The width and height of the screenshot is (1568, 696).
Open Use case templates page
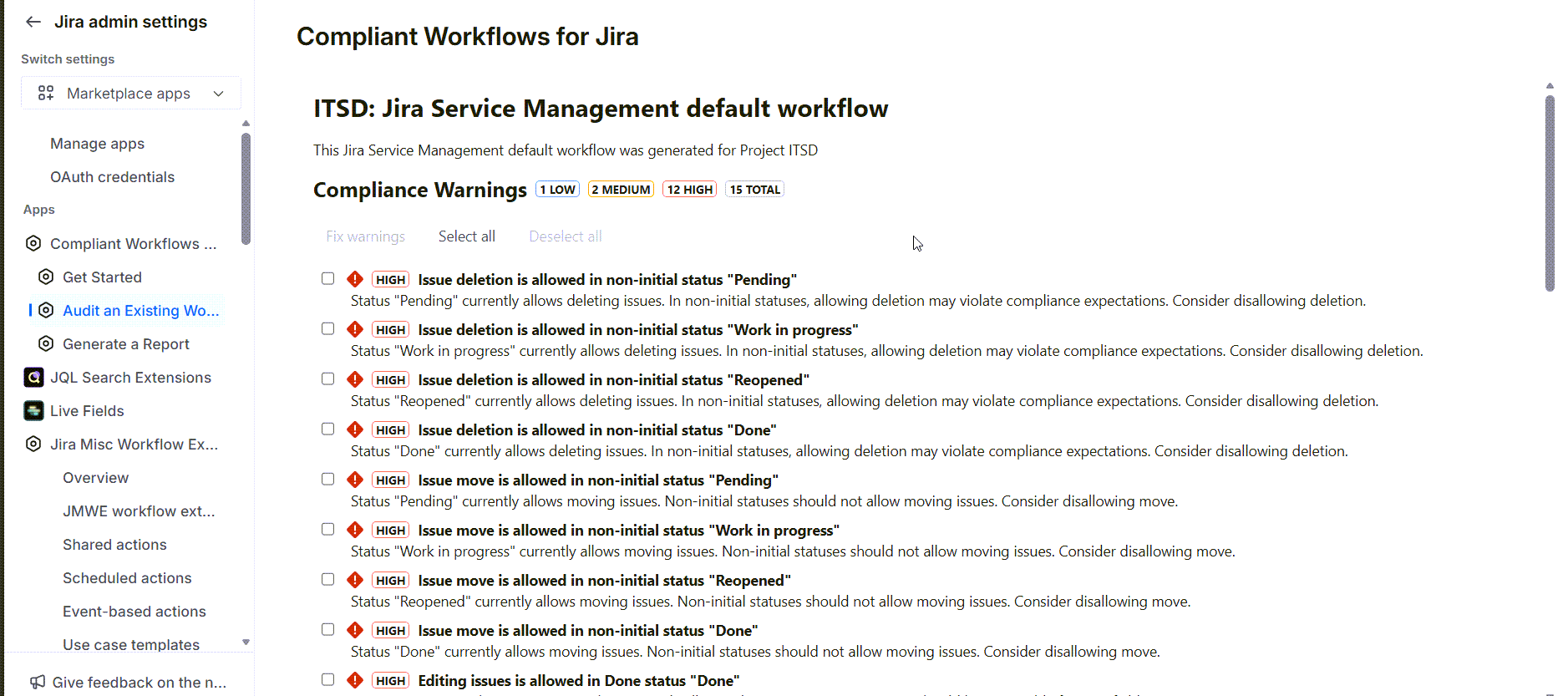click(131, 644)
